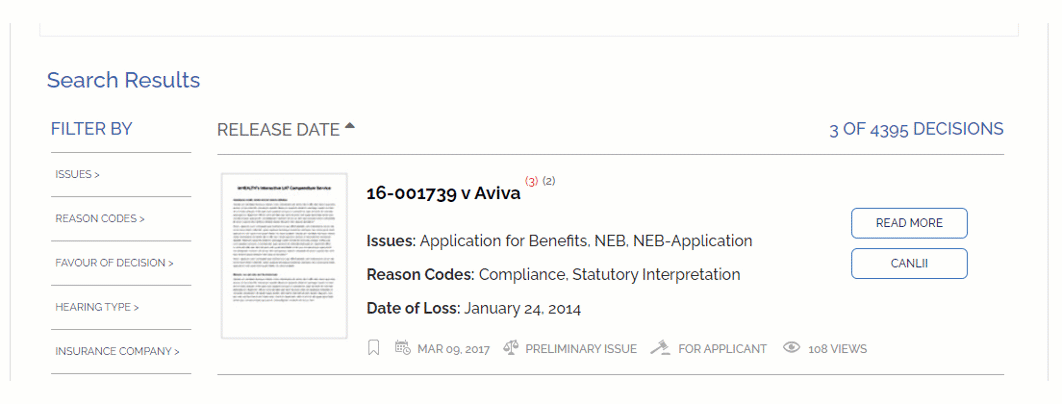Open the decision document thumbnail preview
1062x404 pixels.
(284, 256)
